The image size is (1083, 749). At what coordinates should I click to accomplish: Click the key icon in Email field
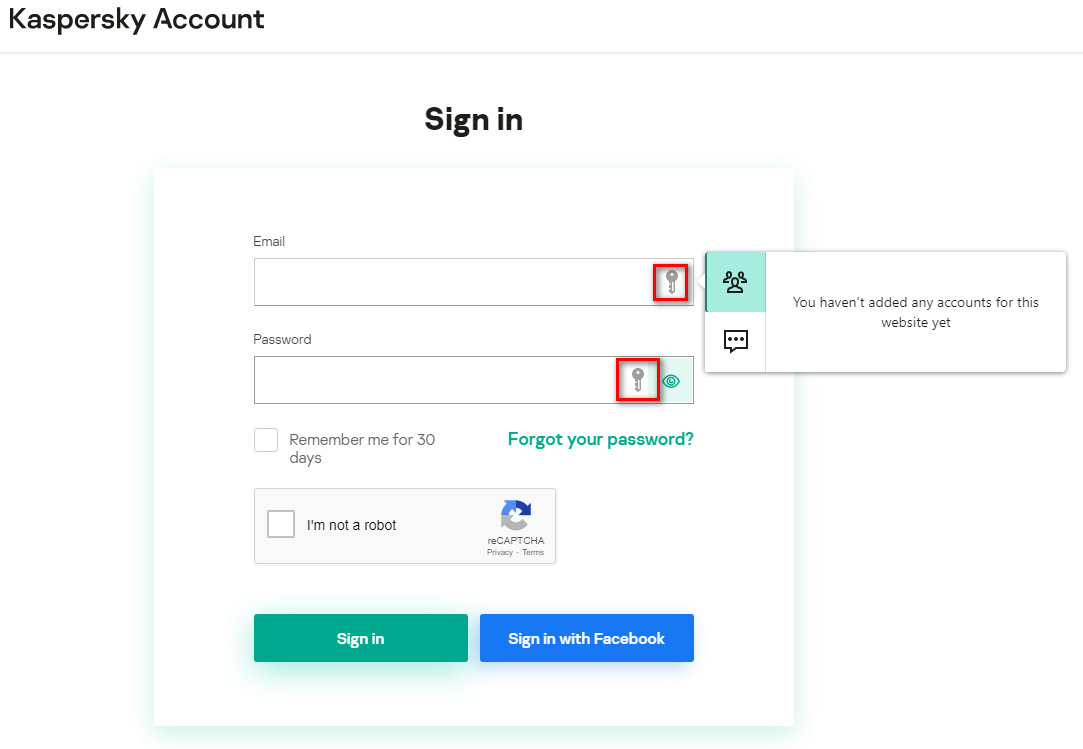pos(672,283)
